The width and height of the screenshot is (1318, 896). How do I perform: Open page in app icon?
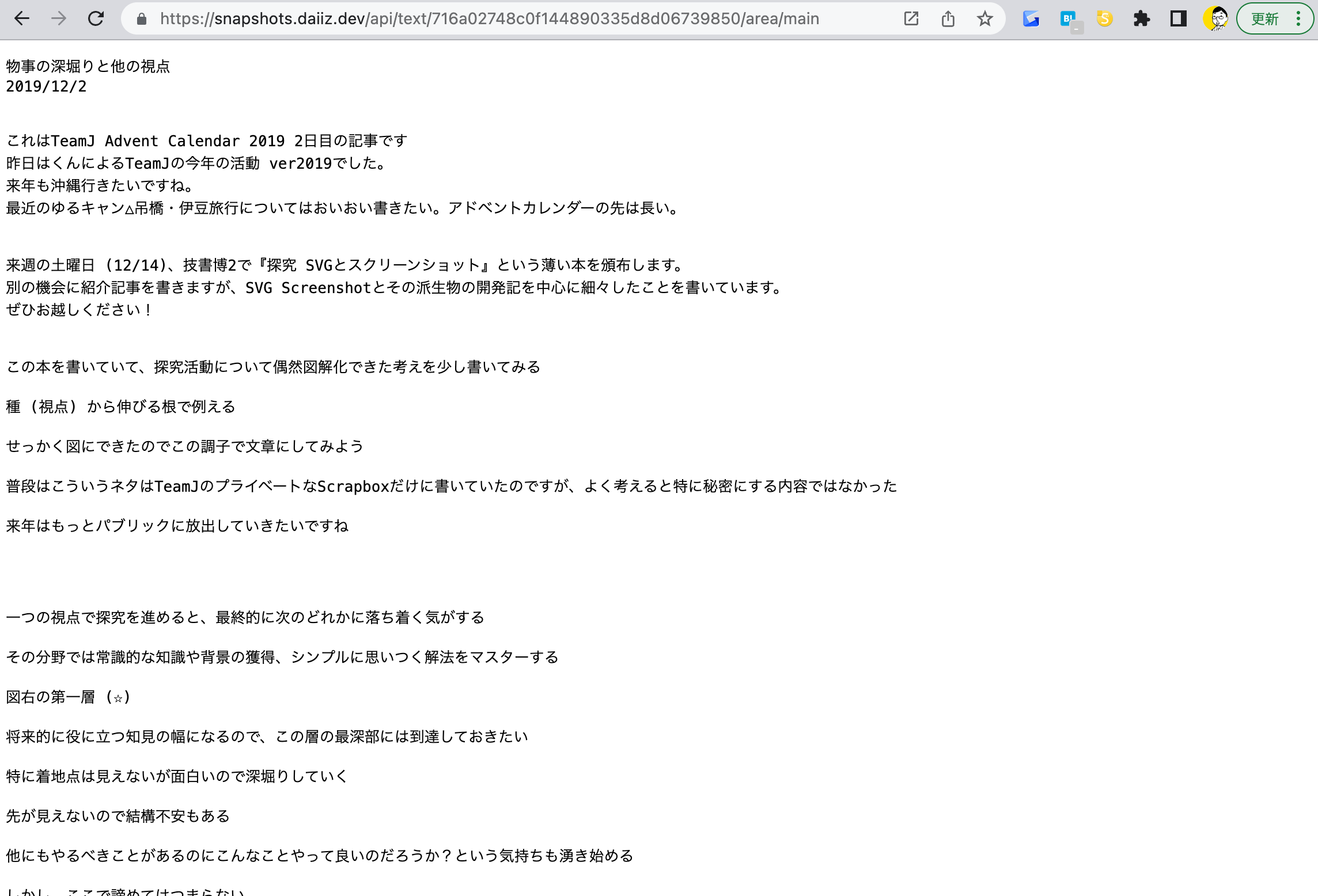[x=911, y=19]
